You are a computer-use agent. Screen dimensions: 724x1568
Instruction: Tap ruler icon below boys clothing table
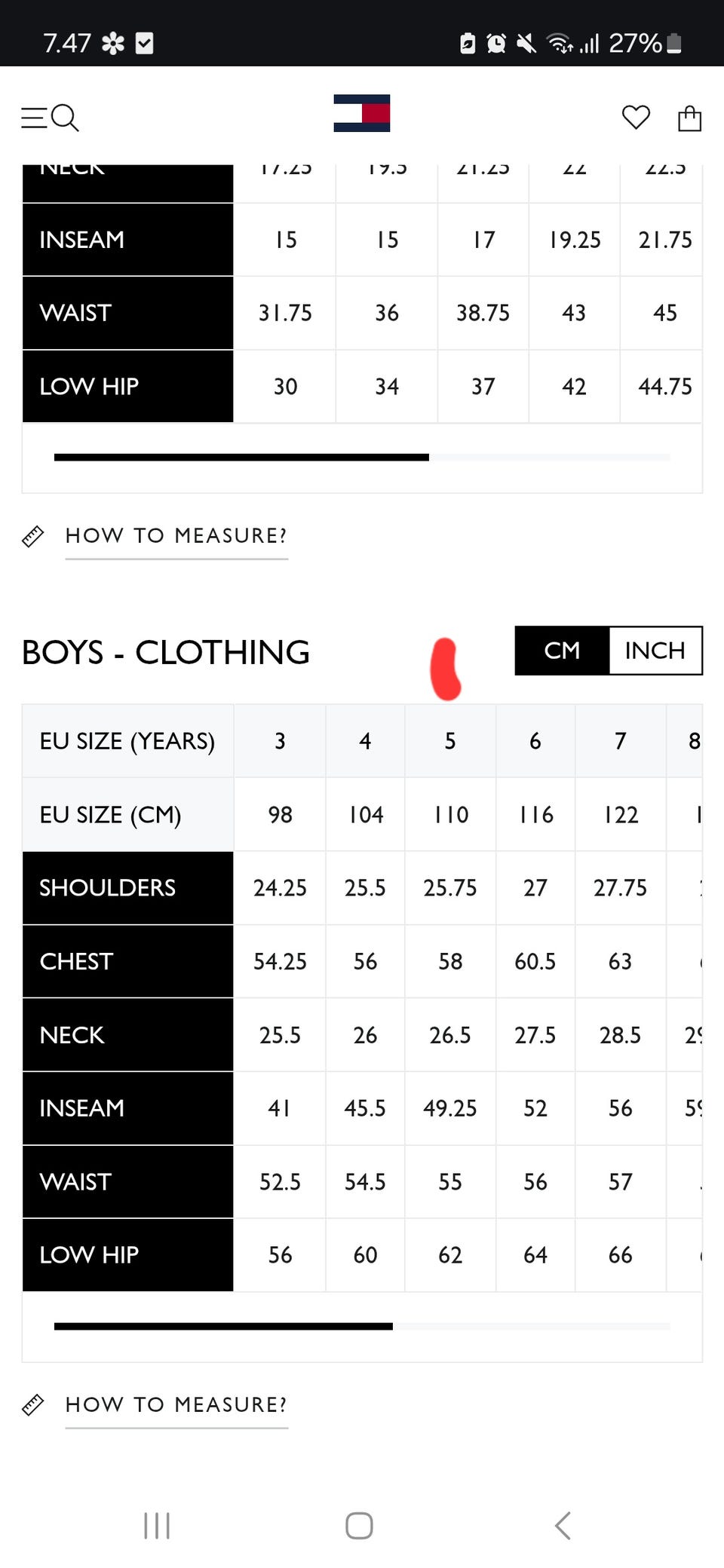pyautogui.click(x=33, y=1405)
